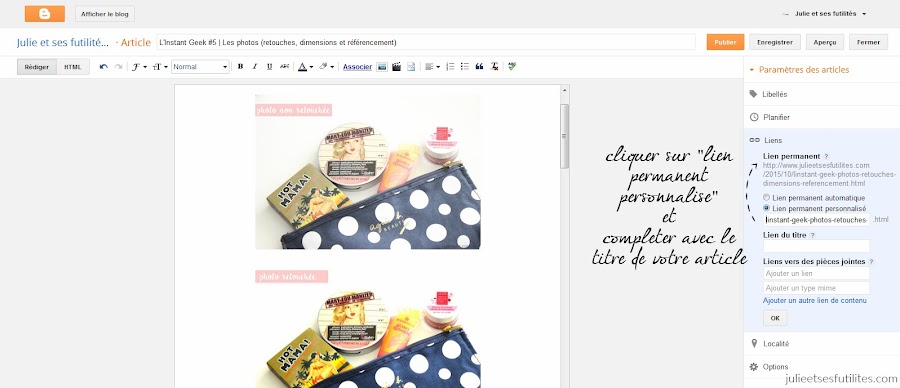
Task: Open help for Liens vers des pièces jointes
Action: [871, 262]
